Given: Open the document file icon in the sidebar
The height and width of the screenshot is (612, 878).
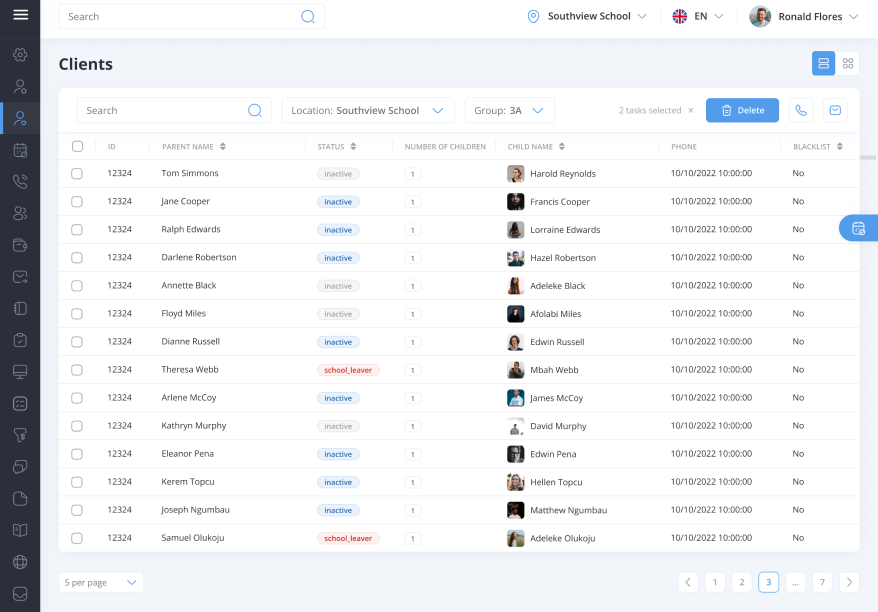Looking at the screenshot, I should (x=20, y=499).
